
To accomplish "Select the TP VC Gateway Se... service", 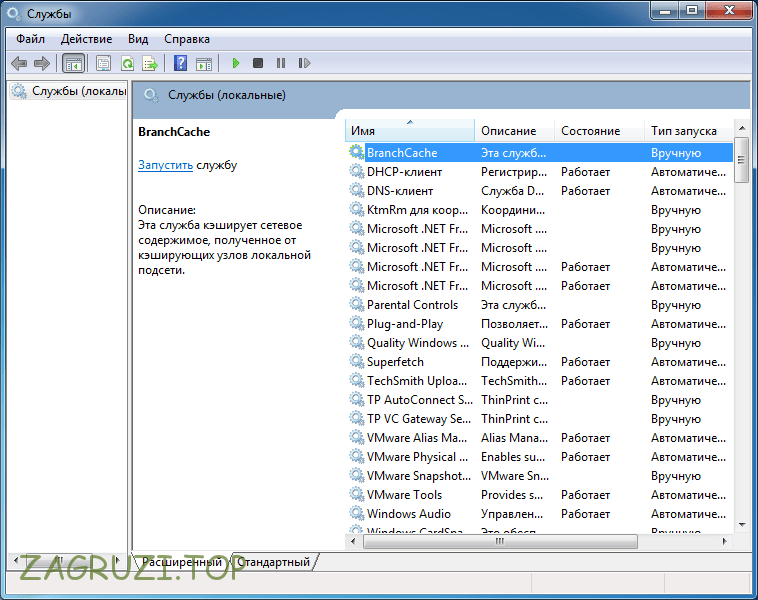I will [539, 419].
